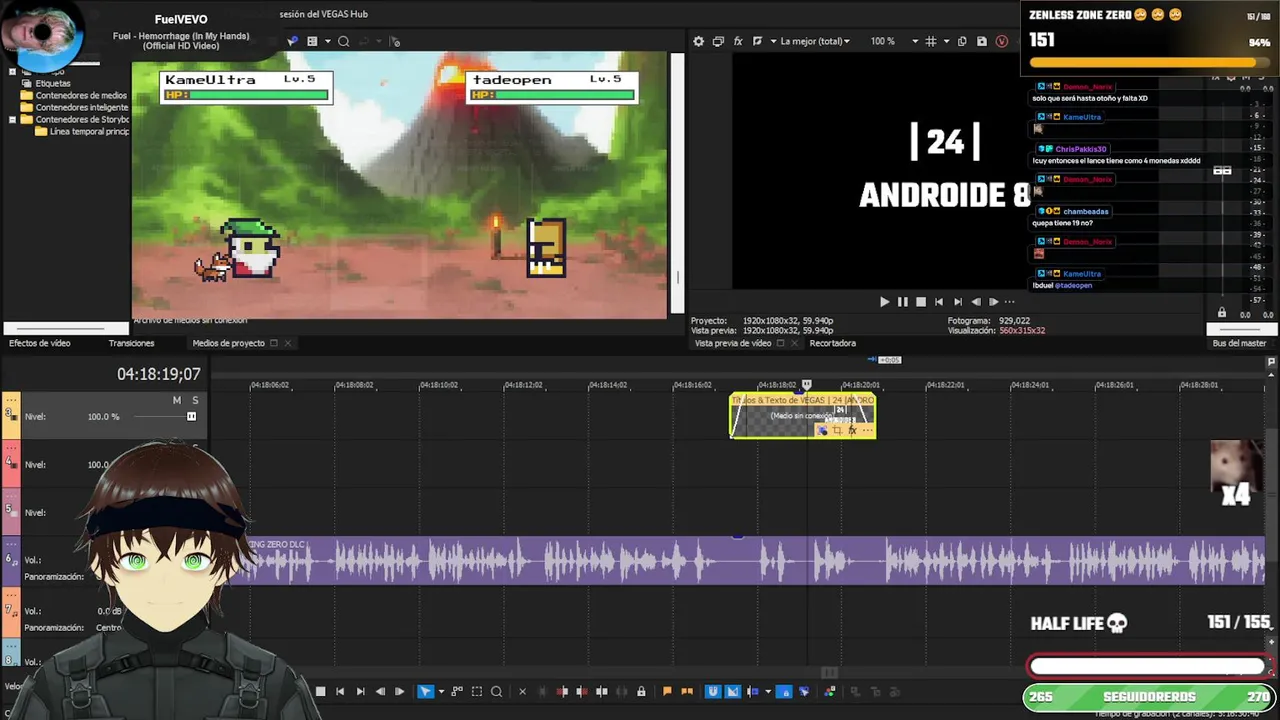Switch to Medios de proyecto tab

[228, 343]
